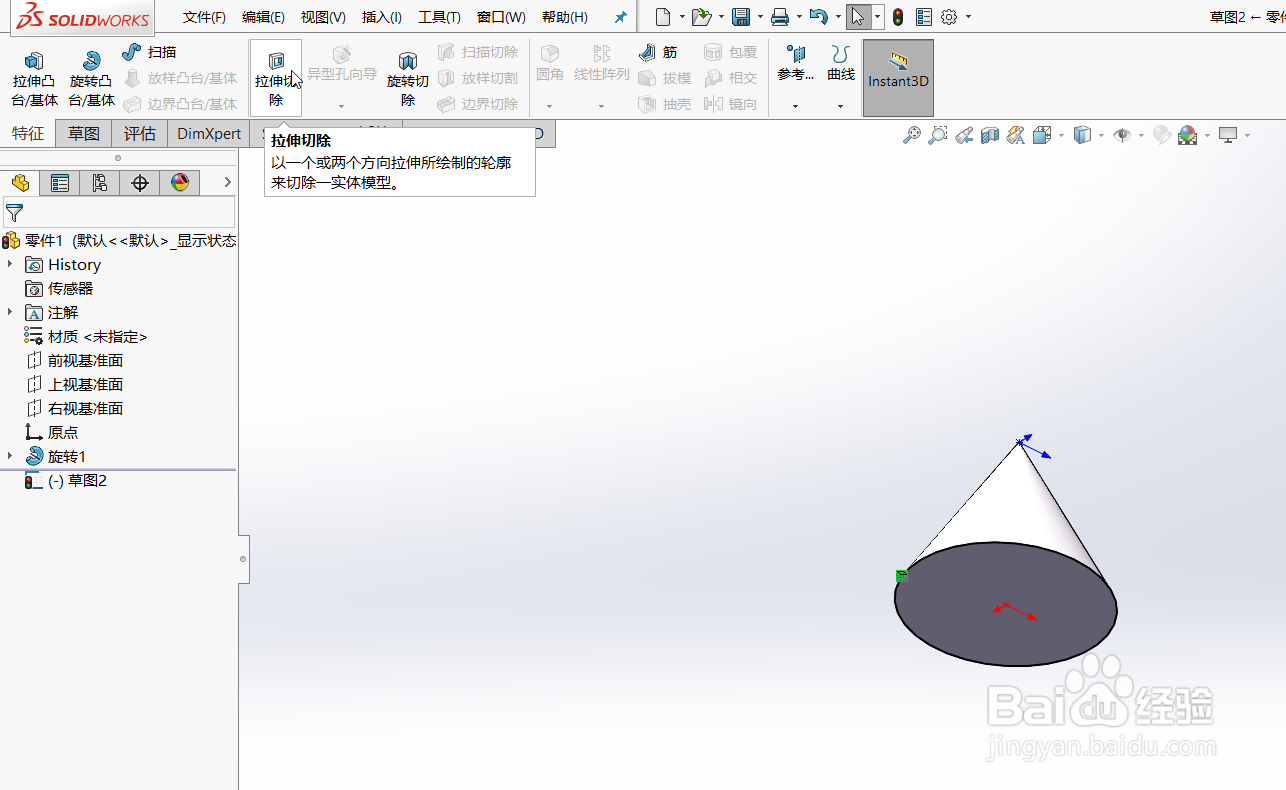Click the Zoom to Area icon
Viewport: 1286px width, 790px height.
937,135
